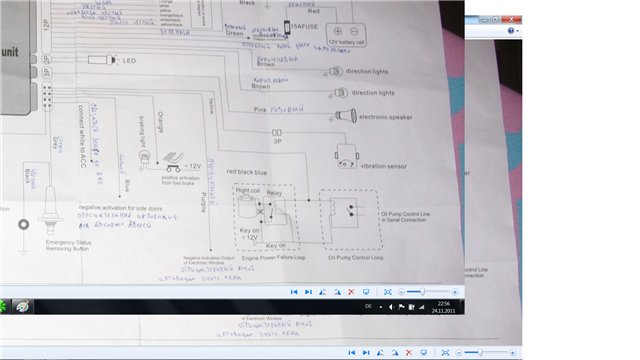The image size is (640, 360).
Task: Show hidden tray icons via taskbar arrow
Action: click(x=380, y=307)
